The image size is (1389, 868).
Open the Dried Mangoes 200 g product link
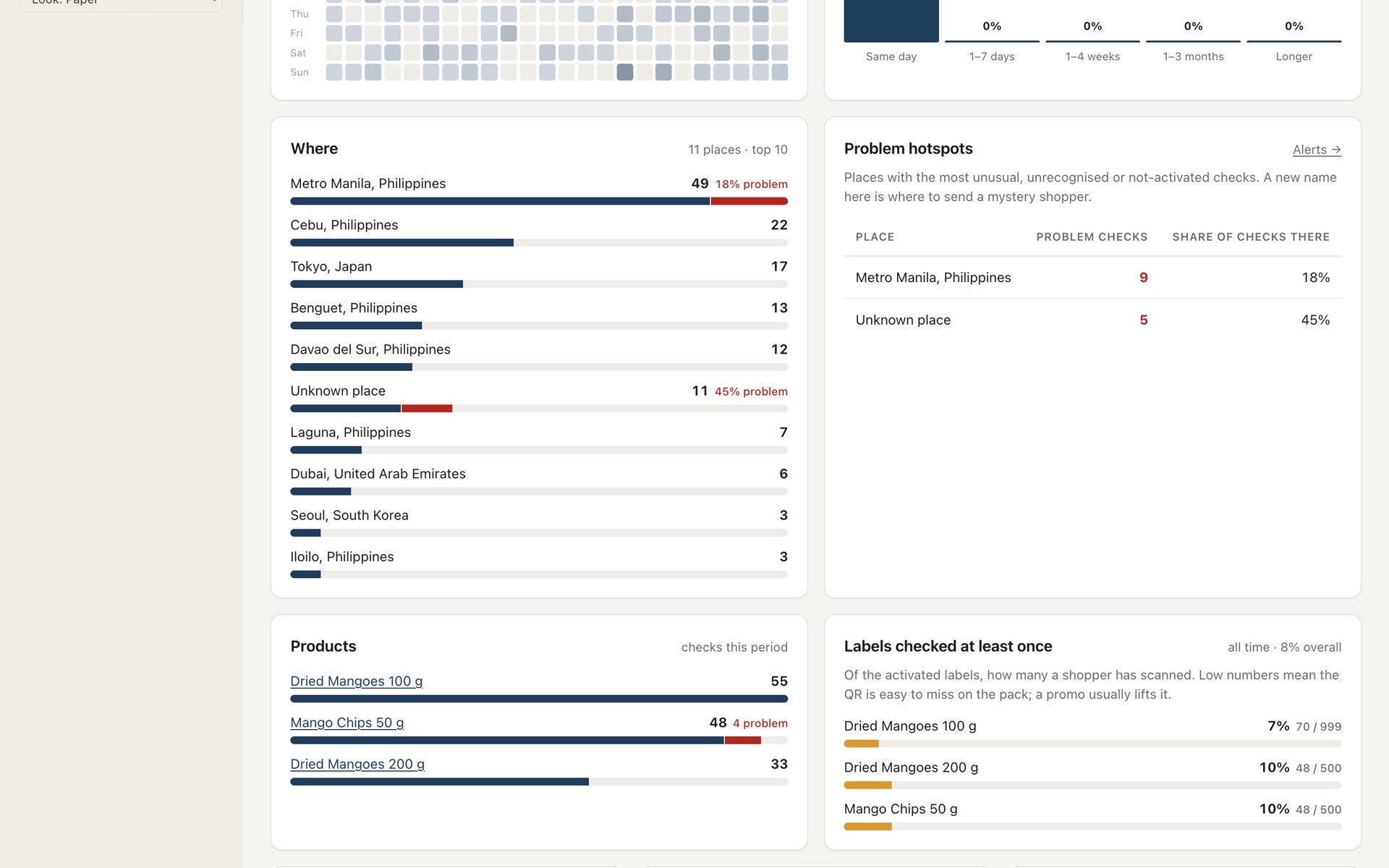(357, 764)
